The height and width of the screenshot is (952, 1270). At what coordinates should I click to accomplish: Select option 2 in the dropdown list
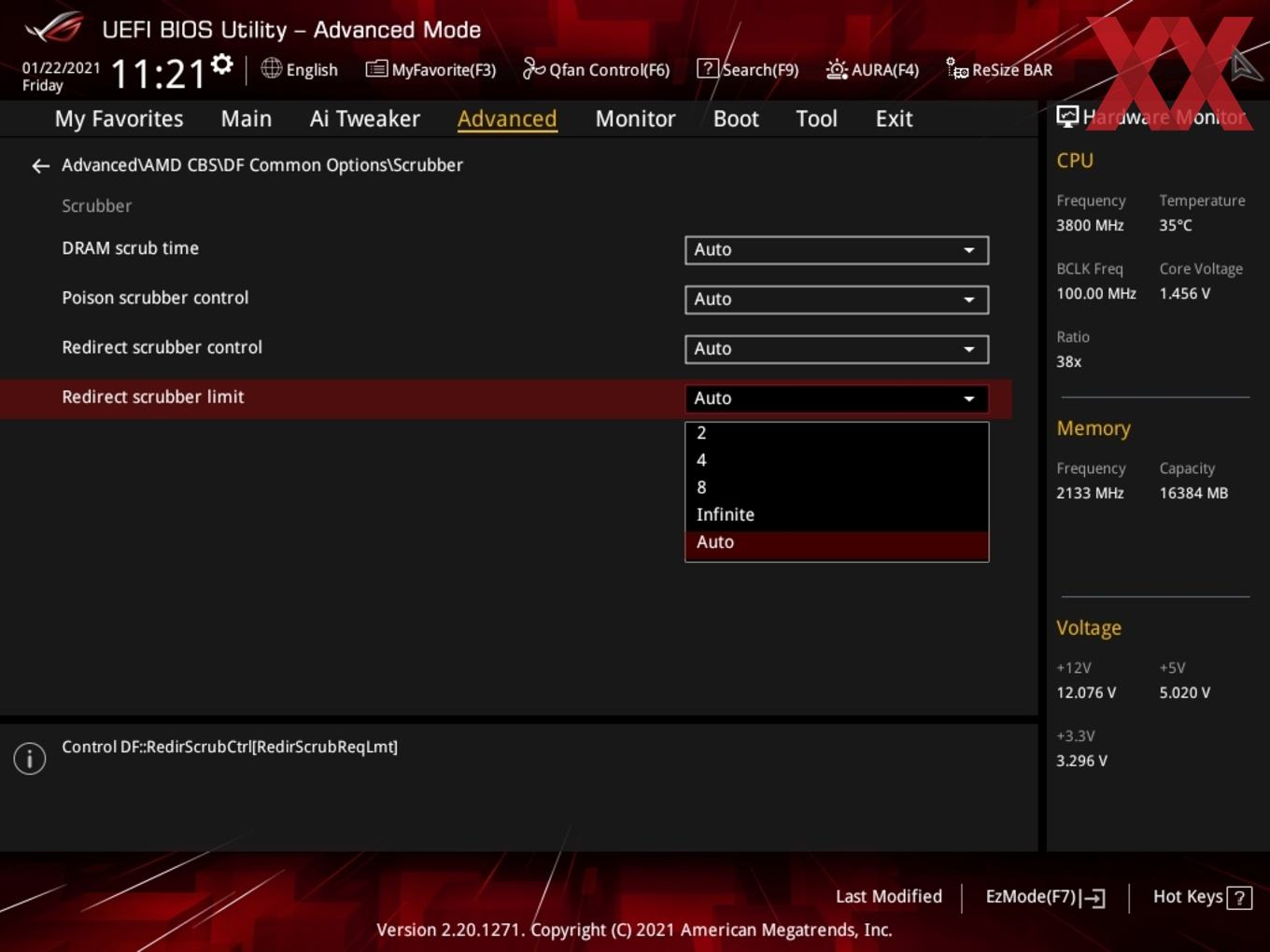[837, 433]
